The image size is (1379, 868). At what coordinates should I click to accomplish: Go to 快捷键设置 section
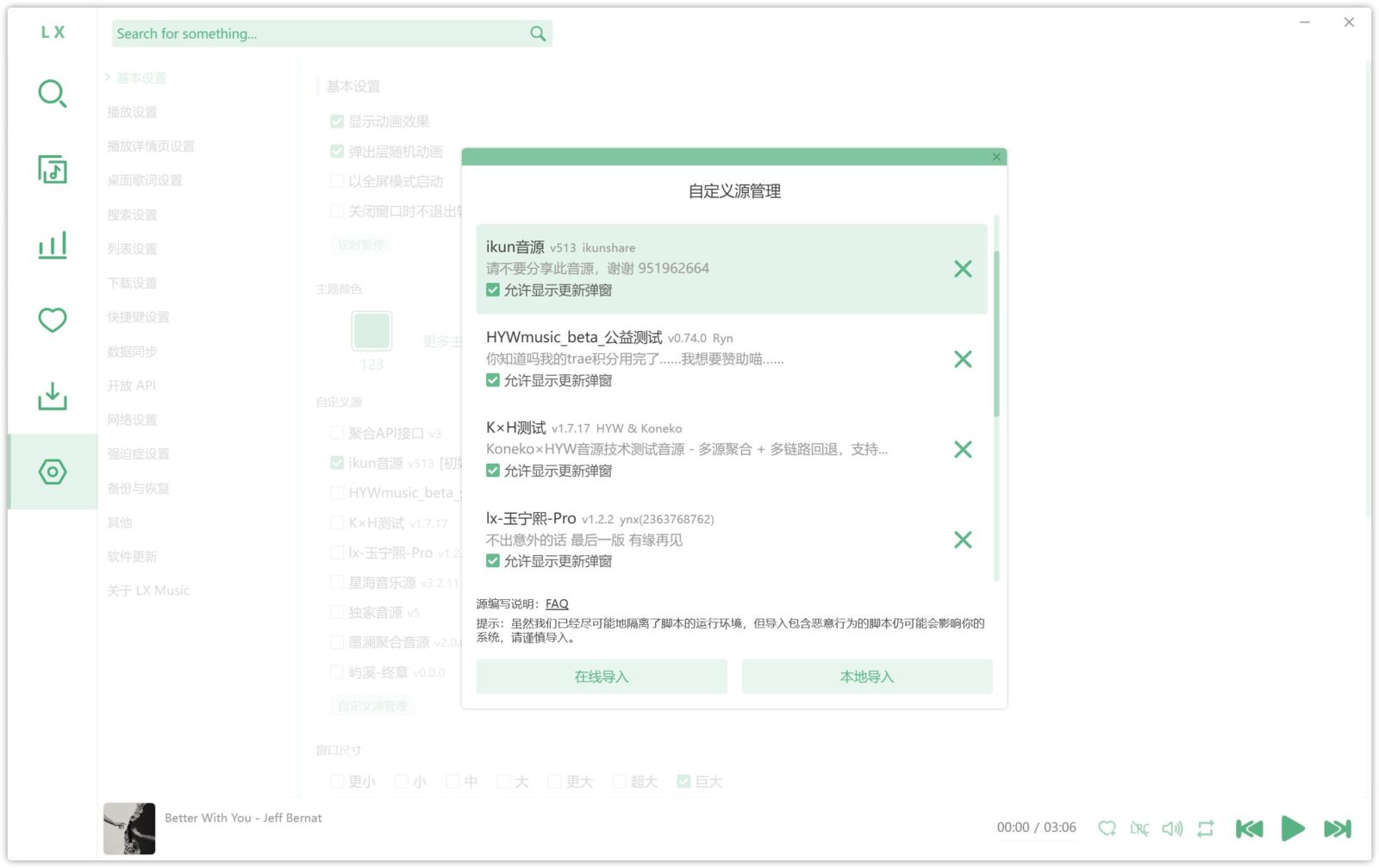138,317
